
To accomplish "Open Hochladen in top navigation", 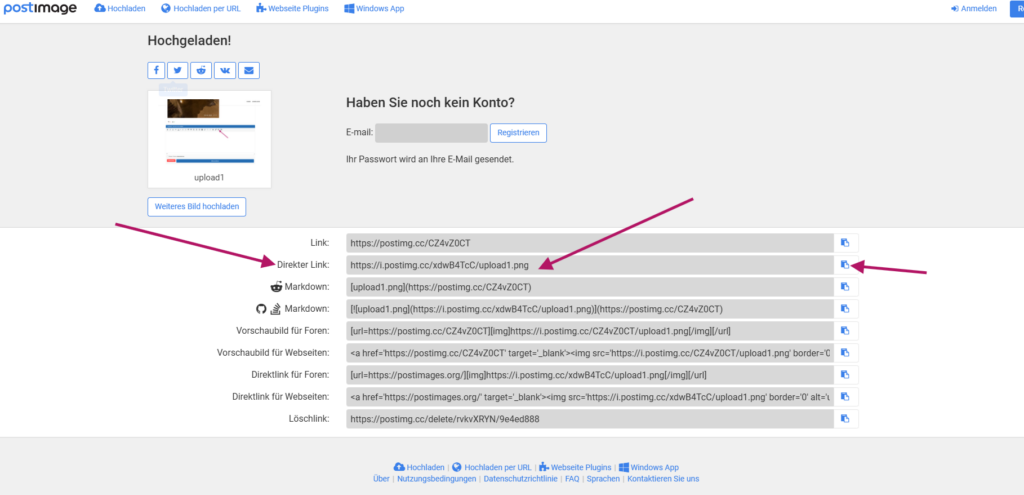I will pos(120,8).
